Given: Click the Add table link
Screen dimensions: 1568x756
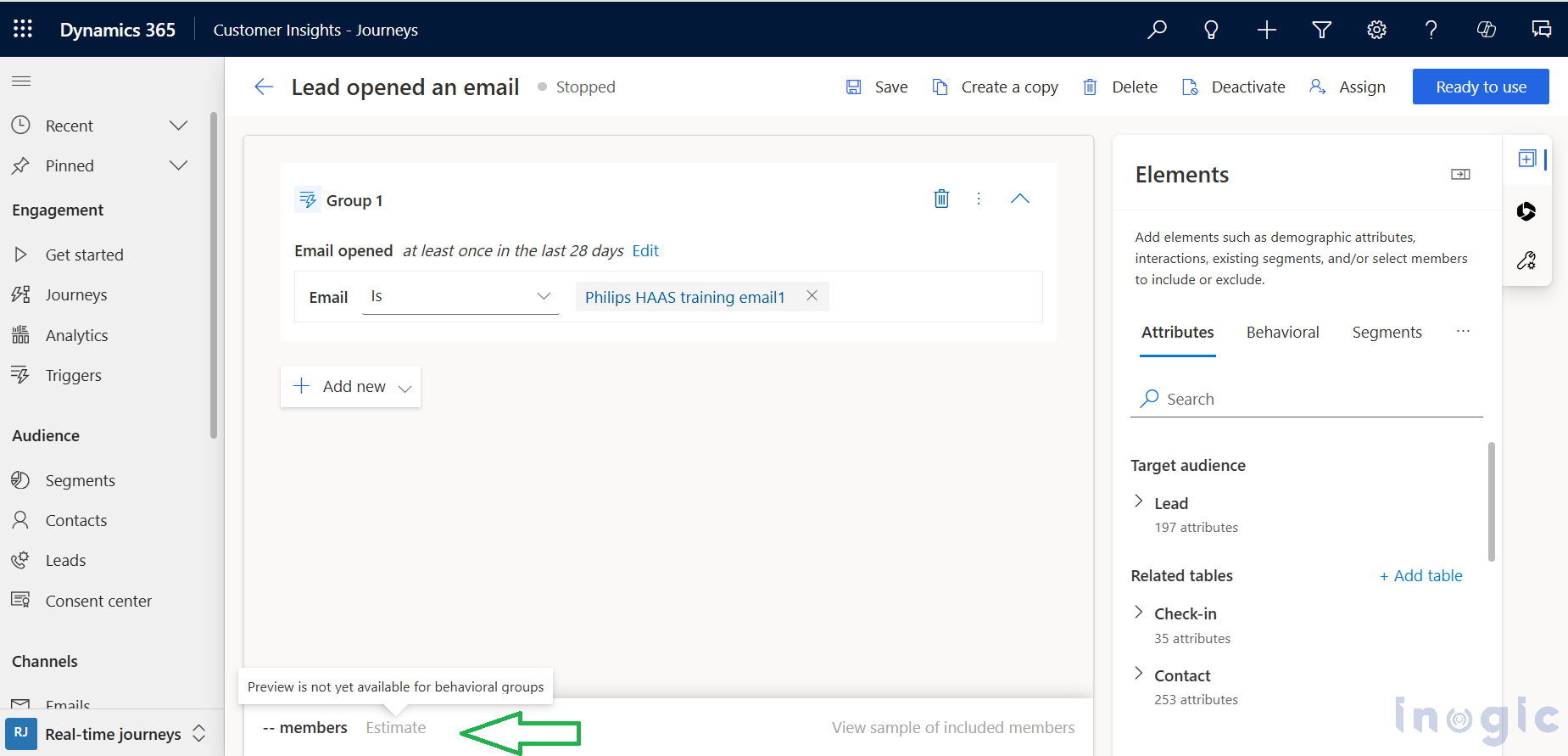Looking at the screenshot, I should (1421, 575).
